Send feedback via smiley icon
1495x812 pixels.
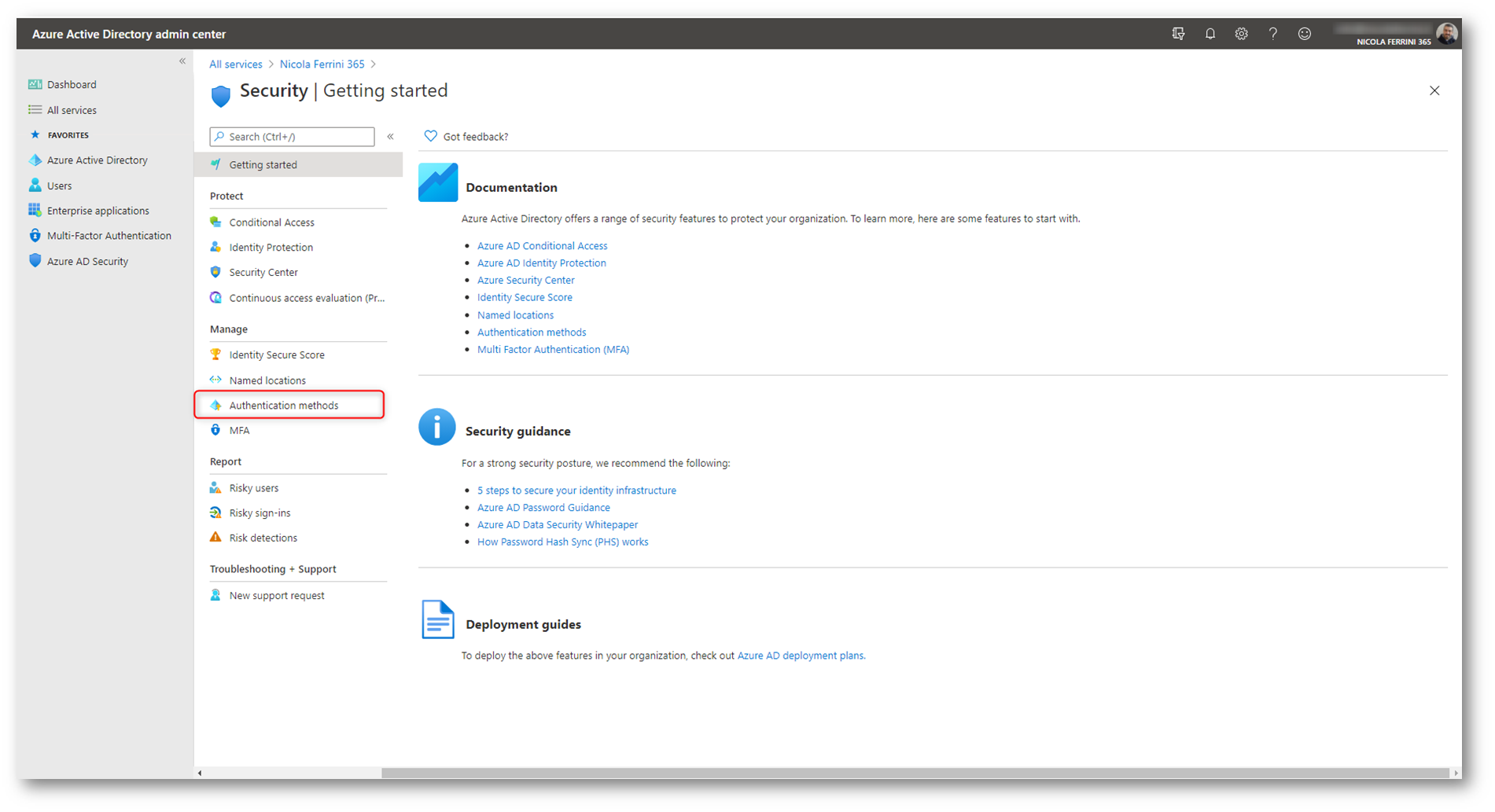1304,34
